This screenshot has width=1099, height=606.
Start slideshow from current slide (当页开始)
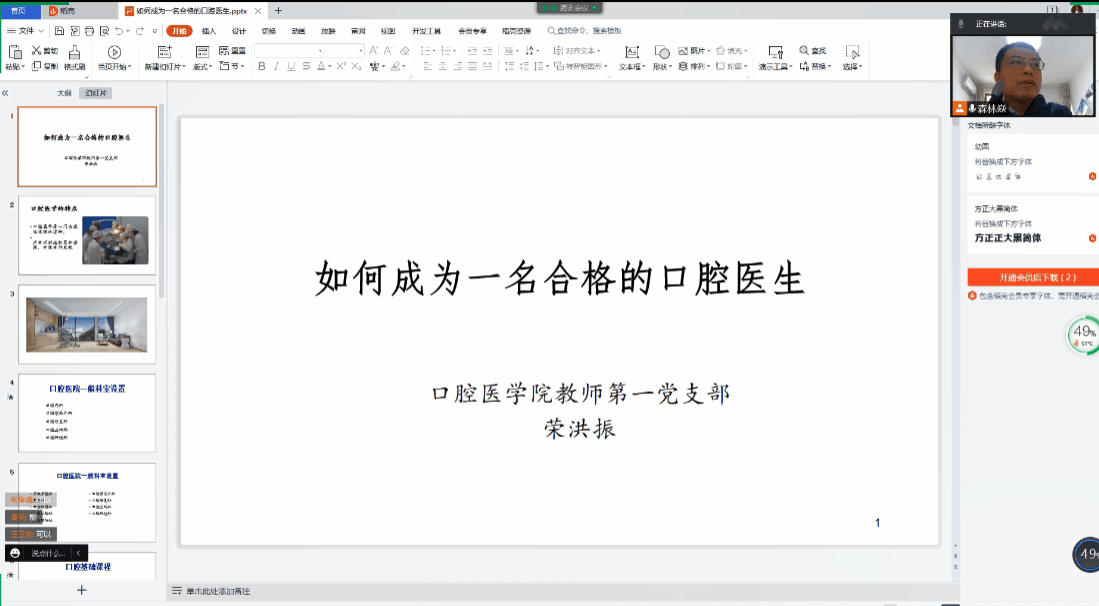coord(114,58)
